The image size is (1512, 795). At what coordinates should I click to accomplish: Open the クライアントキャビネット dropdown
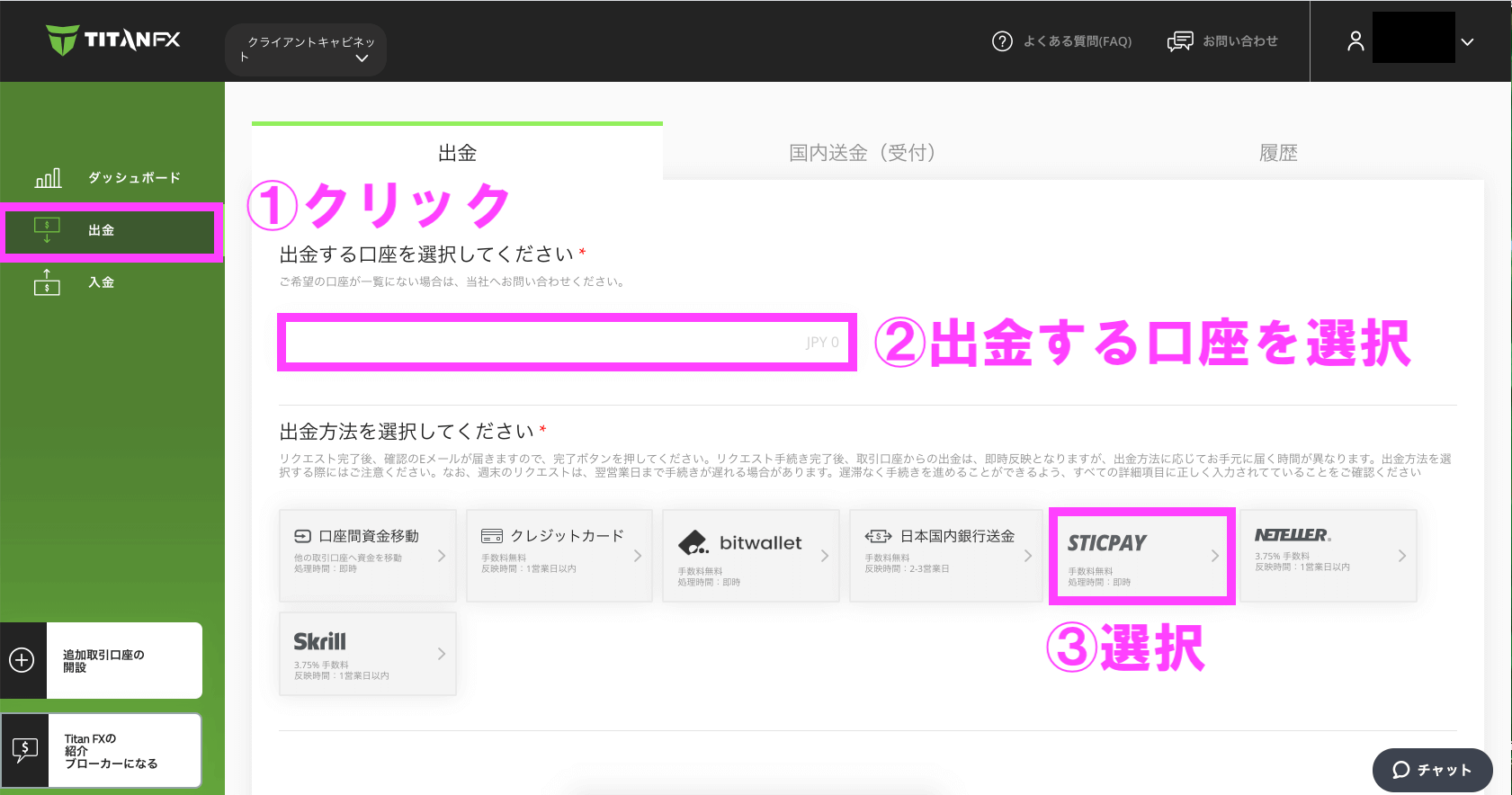tap(306, 49)
